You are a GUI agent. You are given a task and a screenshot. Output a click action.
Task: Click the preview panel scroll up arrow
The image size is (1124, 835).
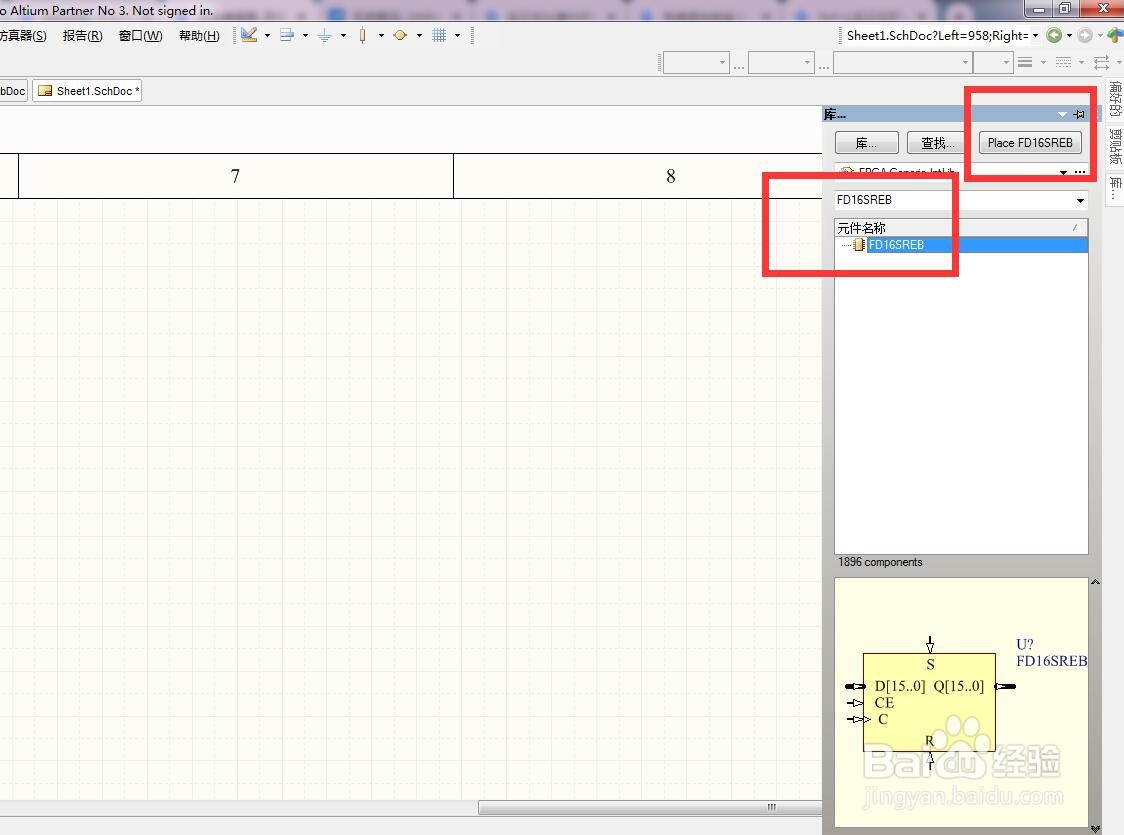pos(1095,583)
